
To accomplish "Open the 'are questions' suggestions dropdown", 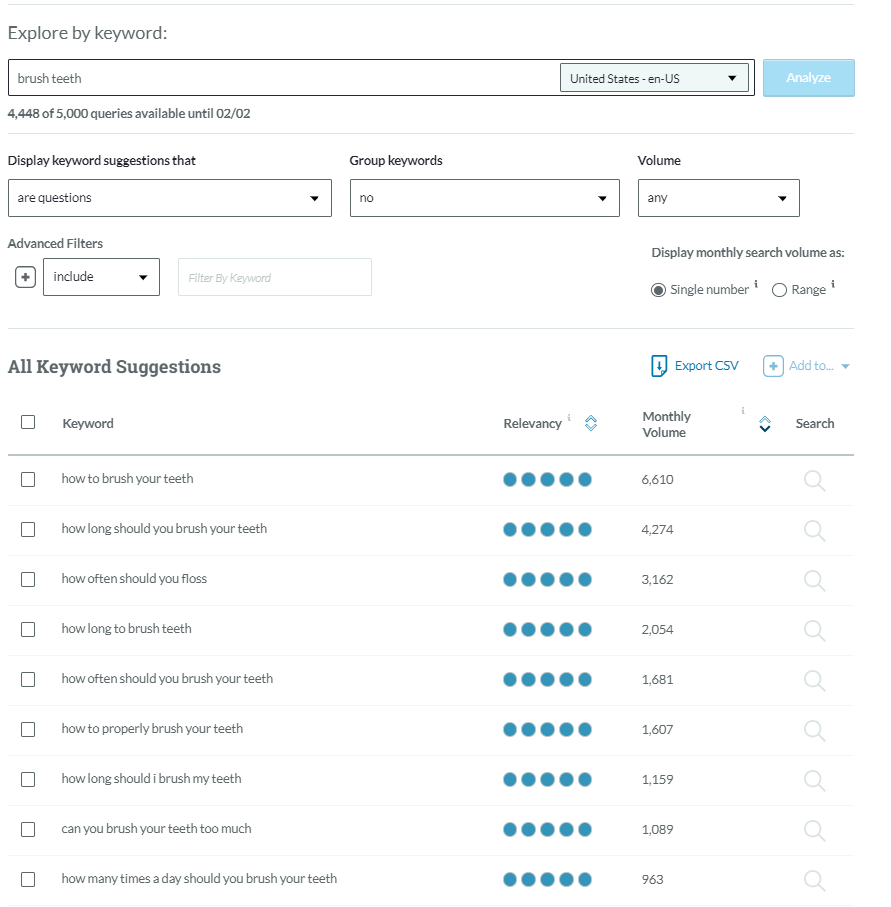I will pyautogui.click(x=170, y=198).
